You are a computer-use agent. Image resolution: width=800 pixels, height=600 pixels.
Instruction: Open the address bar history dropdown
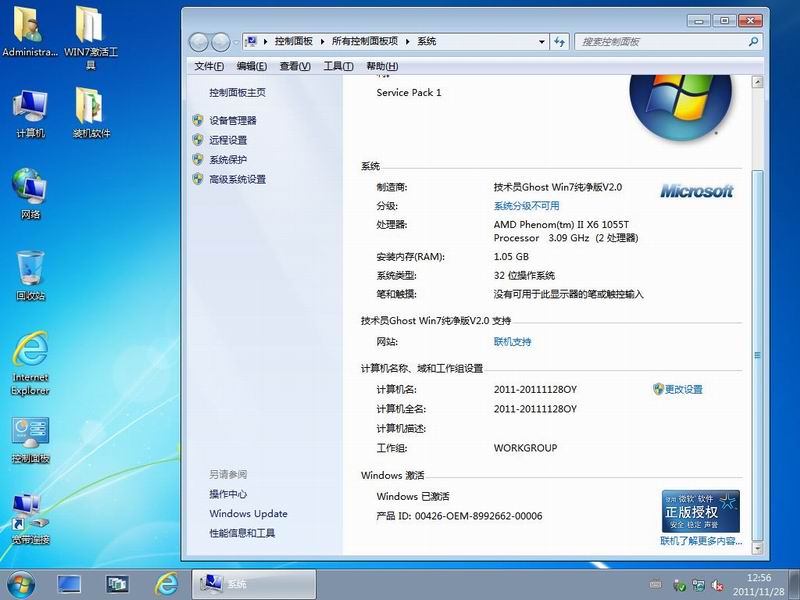click(541, 42)
